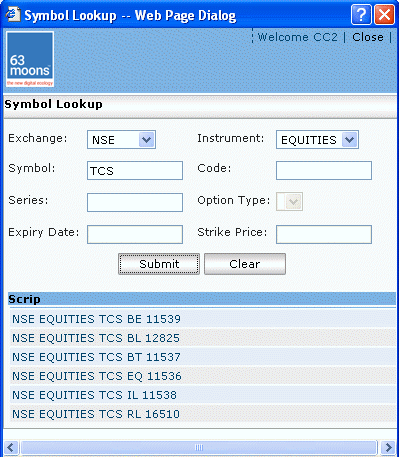Click the 63 moons logo
399x457 pixels.
point(30,59)
